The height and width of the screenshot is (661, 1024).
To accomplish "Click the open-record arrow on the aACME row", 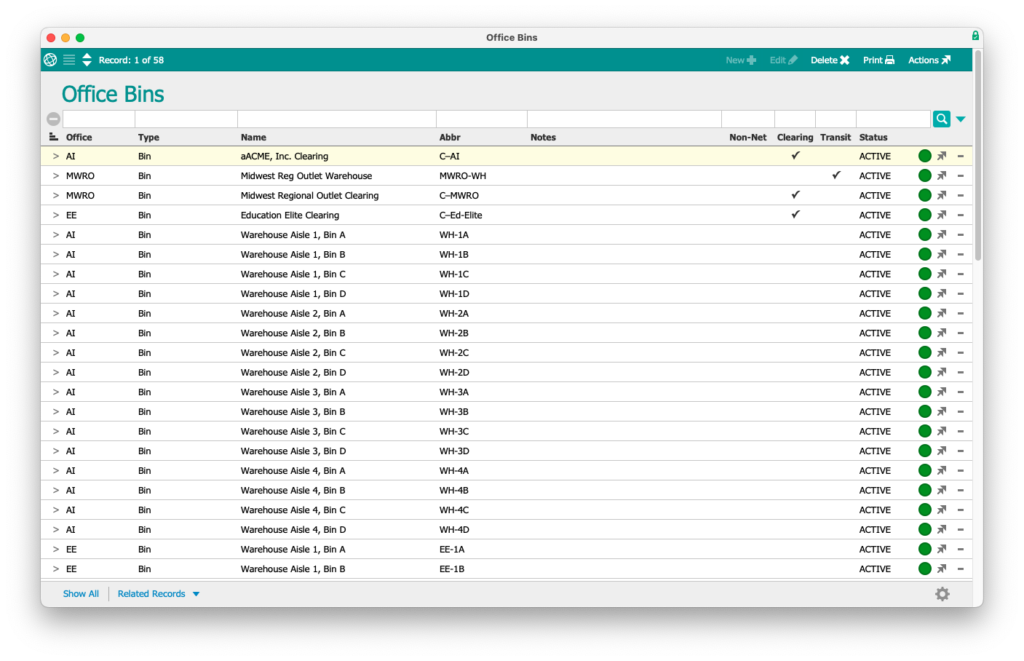I will click(941, 156).
